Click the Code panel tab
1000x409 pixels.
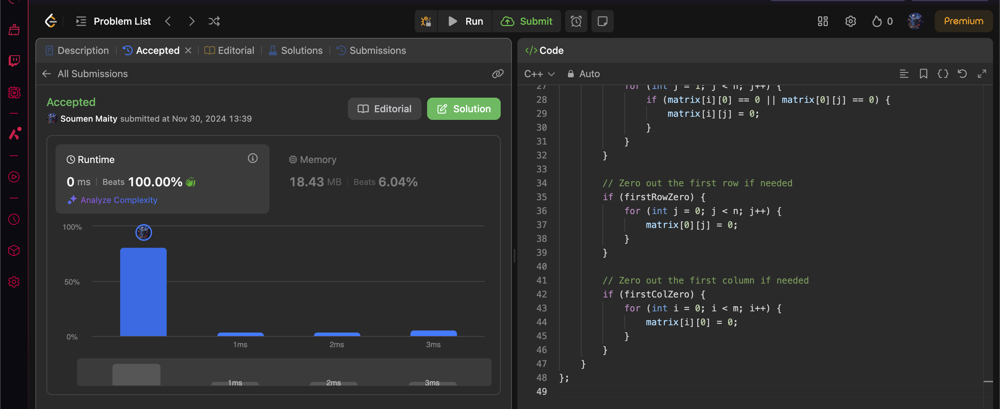pyautogui.click(x=545, y=50)
